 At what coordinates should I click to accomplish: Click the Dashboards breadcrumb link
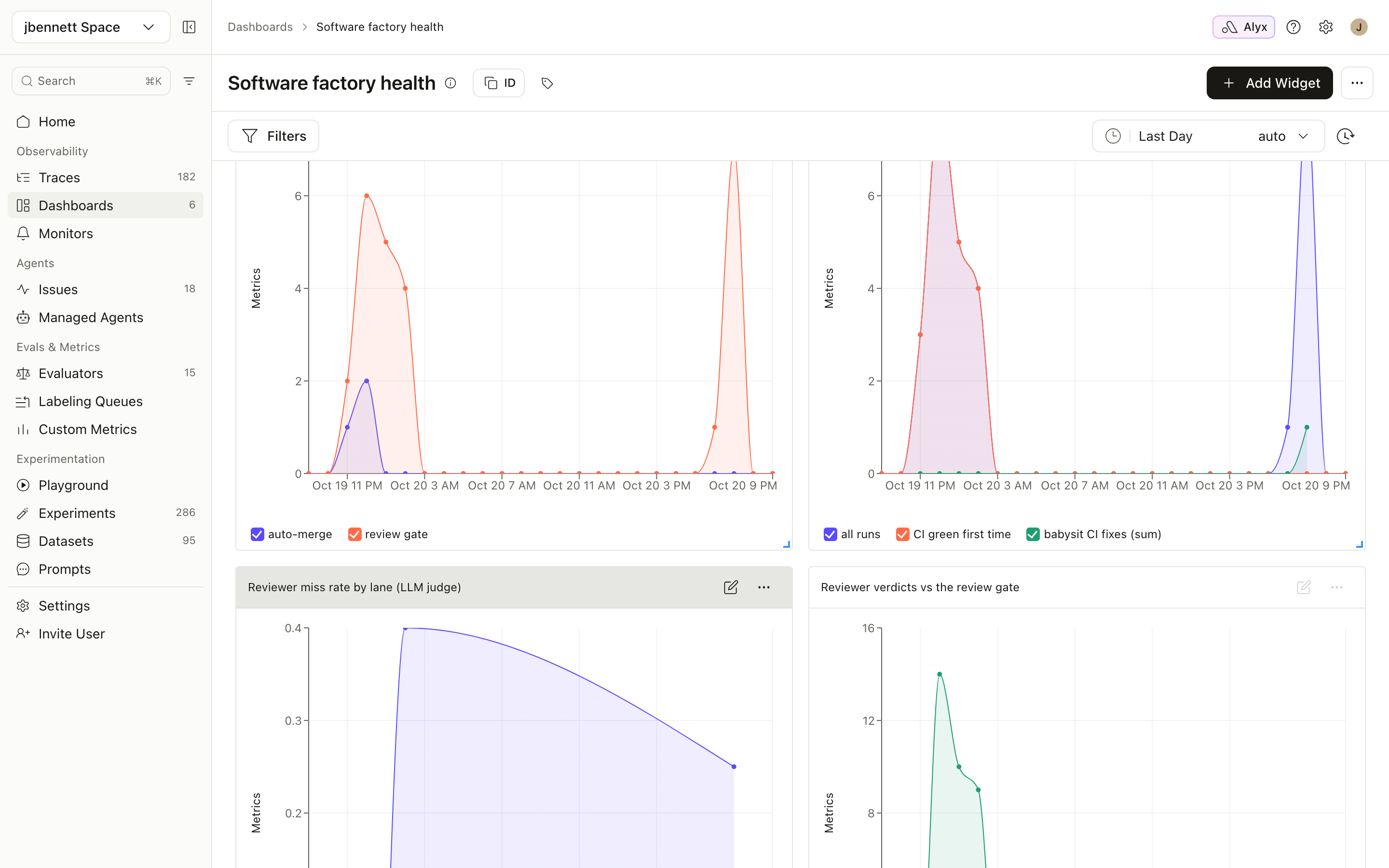[x=260, y=27]
